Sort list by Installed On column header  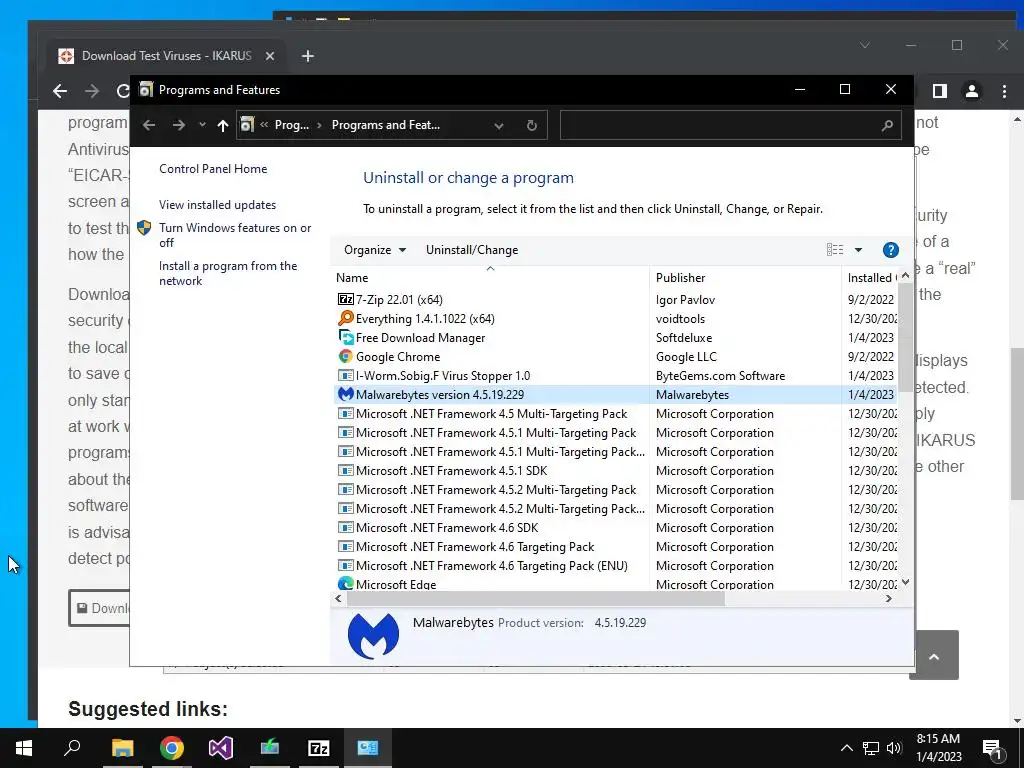pos(869,278)
